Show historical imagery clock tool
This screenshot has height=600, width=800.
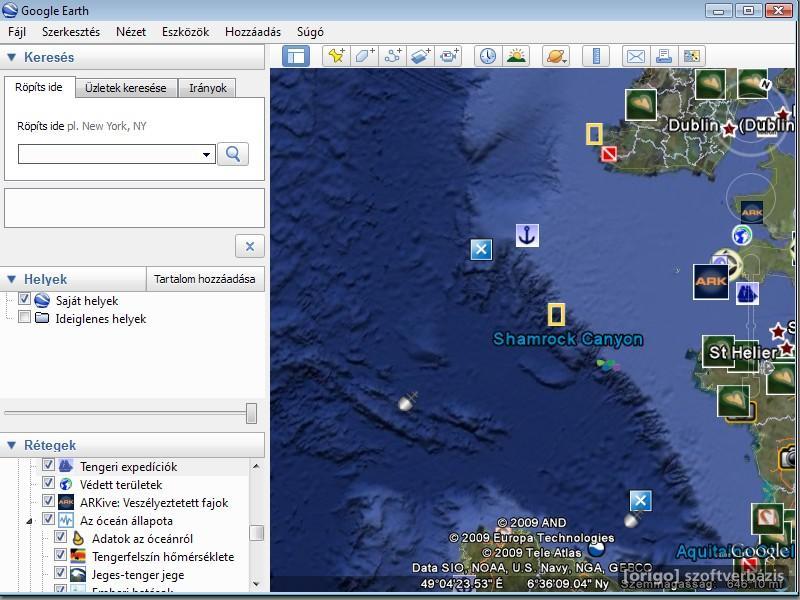coord(488,56)
